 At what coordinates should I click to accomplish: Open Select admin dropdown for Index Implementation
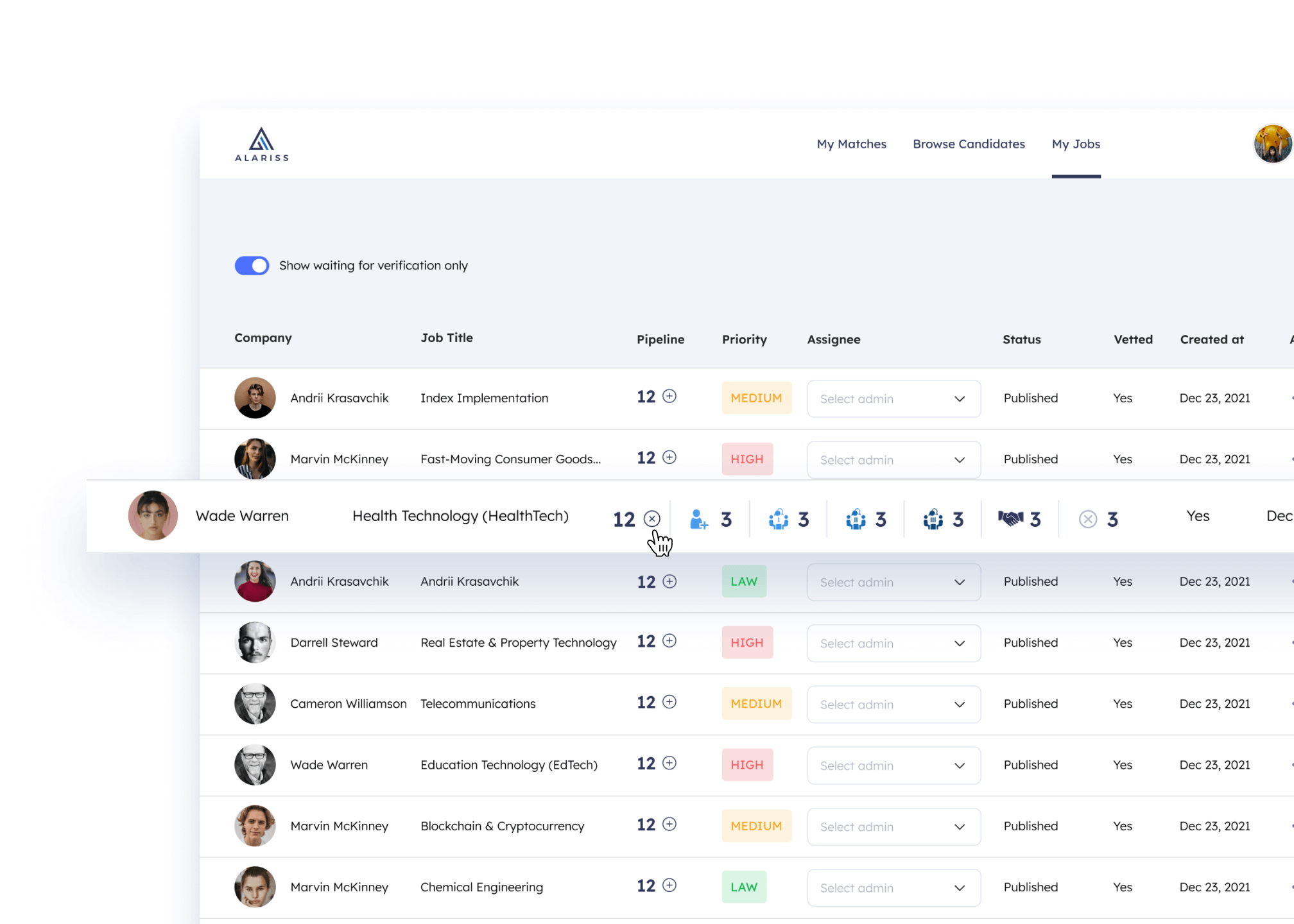(893, 398)
